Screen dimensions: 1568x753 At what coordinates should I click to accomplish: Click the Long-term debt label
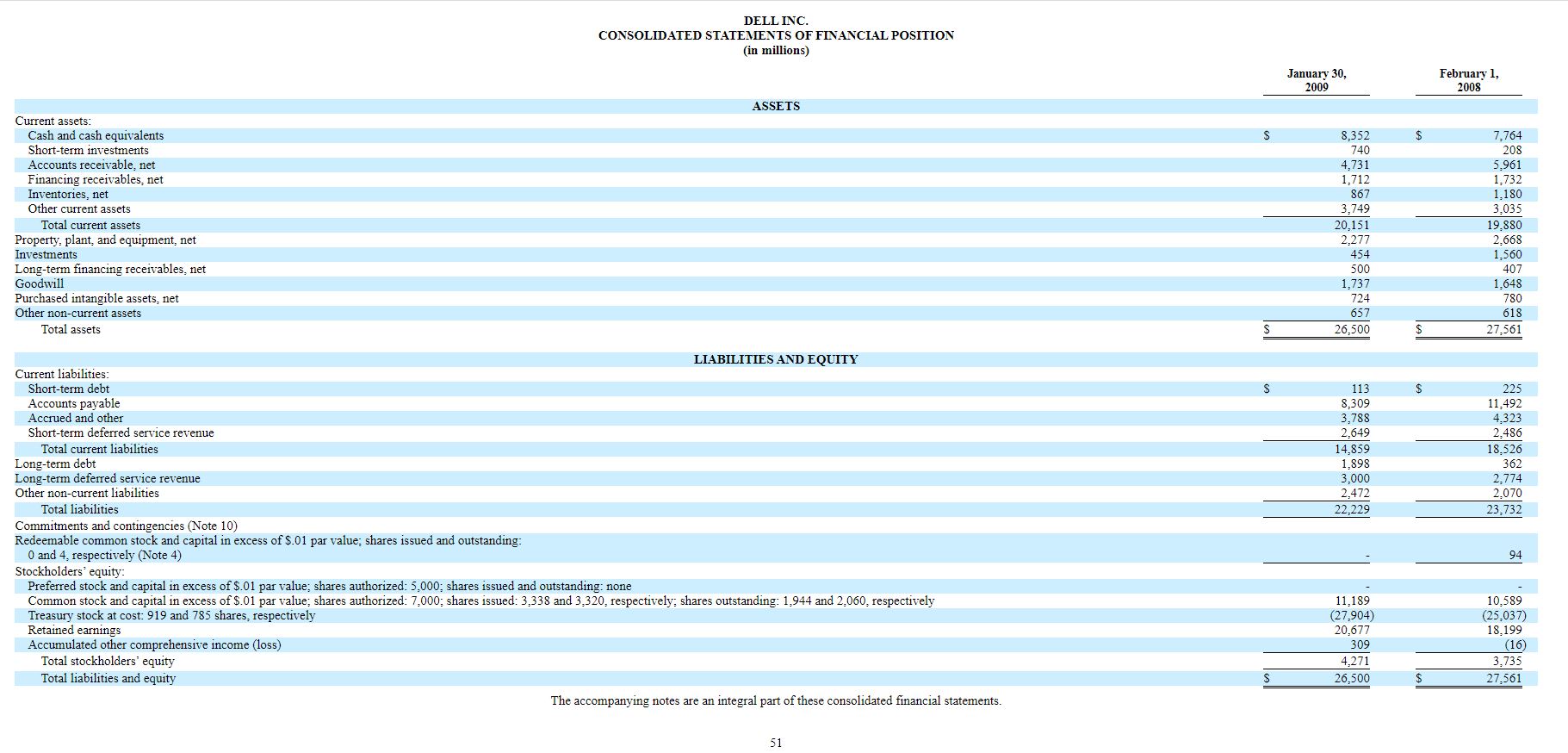coord(55,464)
